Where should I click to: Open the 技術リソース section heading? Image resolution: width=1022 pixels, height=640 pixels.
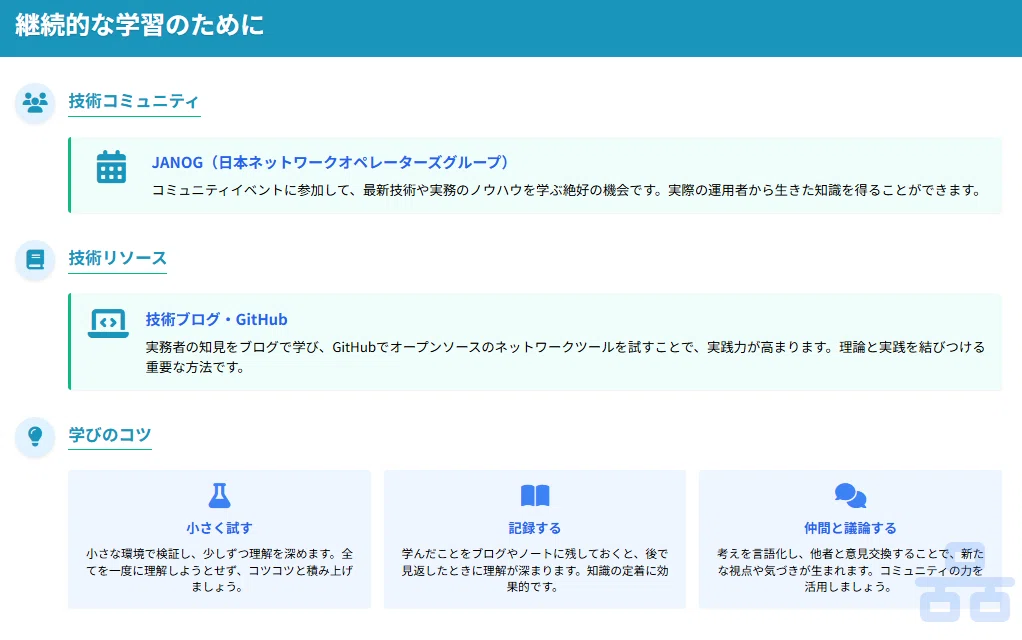coord(117,258)
